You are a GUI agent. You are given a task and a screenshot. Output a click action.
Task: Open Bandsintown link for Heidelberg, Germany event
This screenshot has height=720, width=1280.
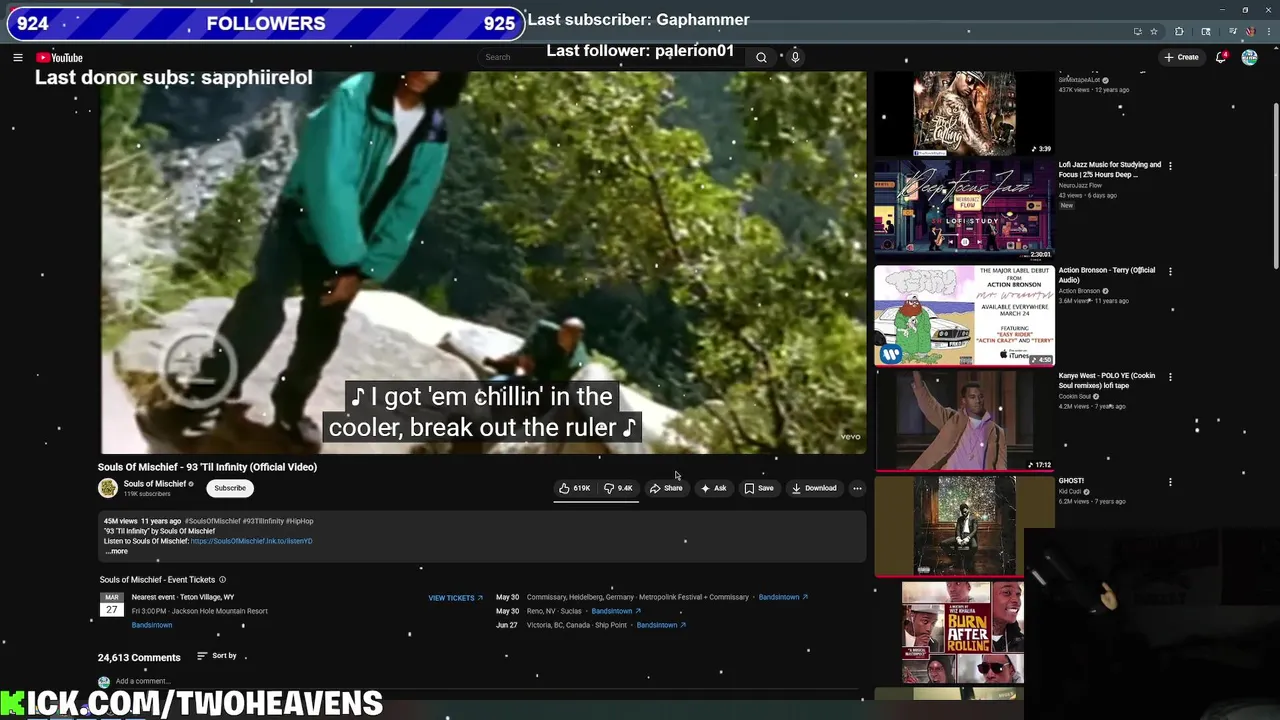click(x=783, y=597)
